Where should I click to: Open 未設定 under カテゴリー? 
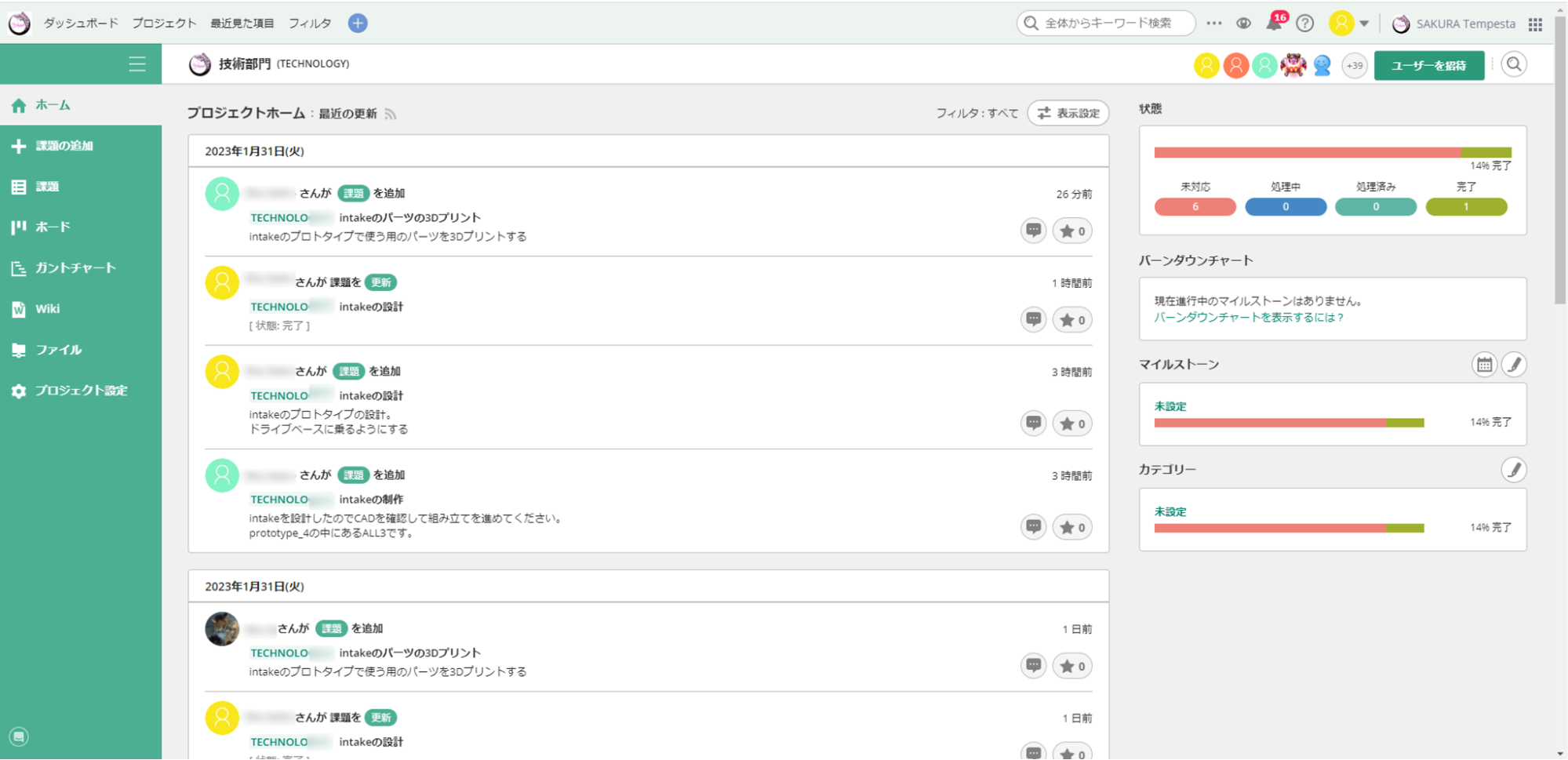[1170, 511]
